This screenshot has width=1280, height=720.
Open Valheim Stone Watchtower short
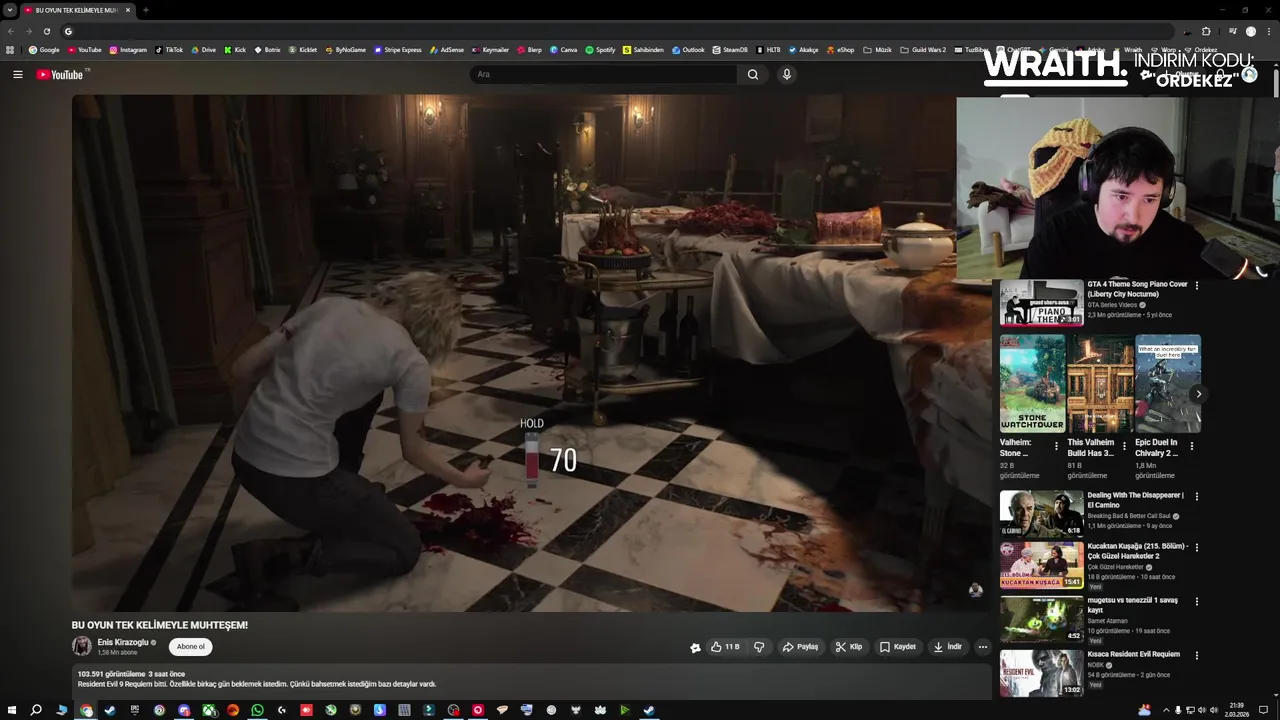pyautogui.click(x=1032, y=384)
